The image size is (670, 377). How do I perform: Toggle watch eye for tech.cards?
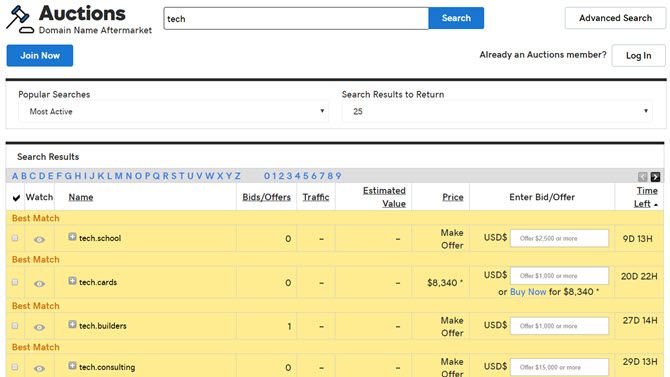(x=39, y=283)
